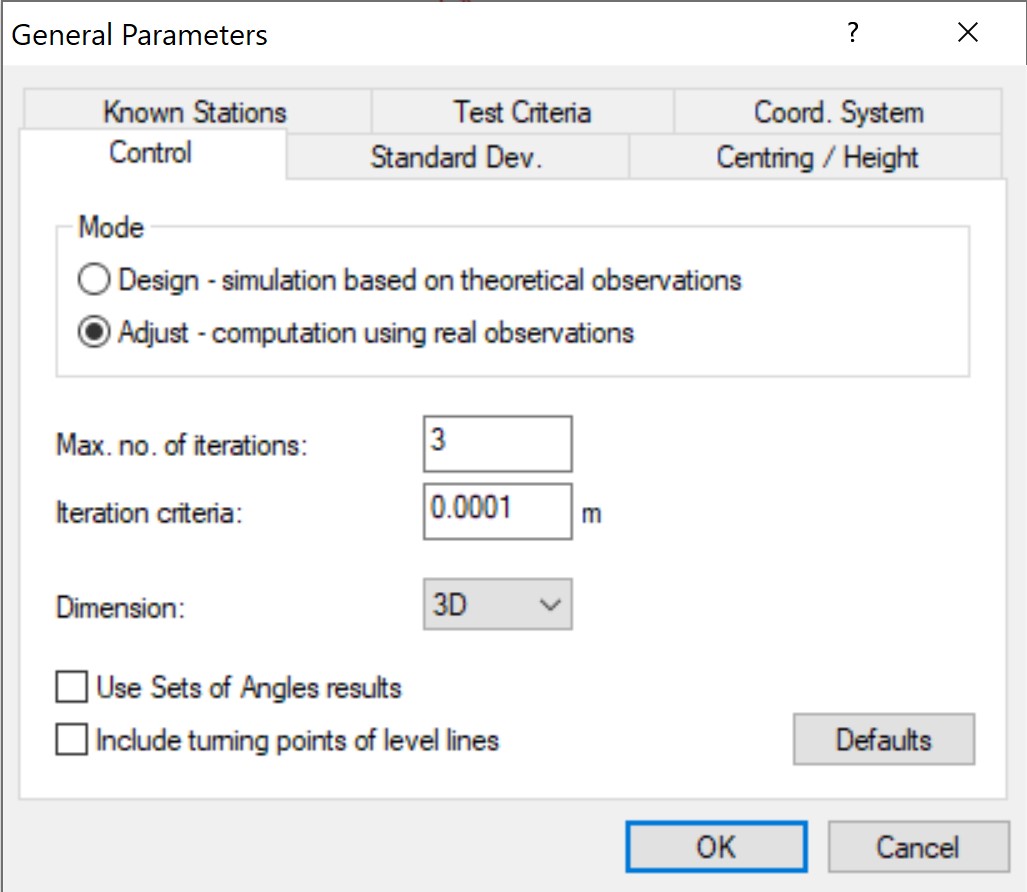Tick Include turning points of level lines
1027x892 pixels.
pos(72,740)
